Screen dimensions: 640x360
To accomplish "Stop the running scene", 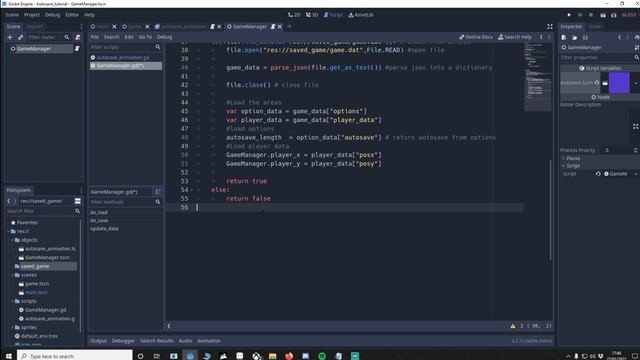I will click(x=591, y=15).
